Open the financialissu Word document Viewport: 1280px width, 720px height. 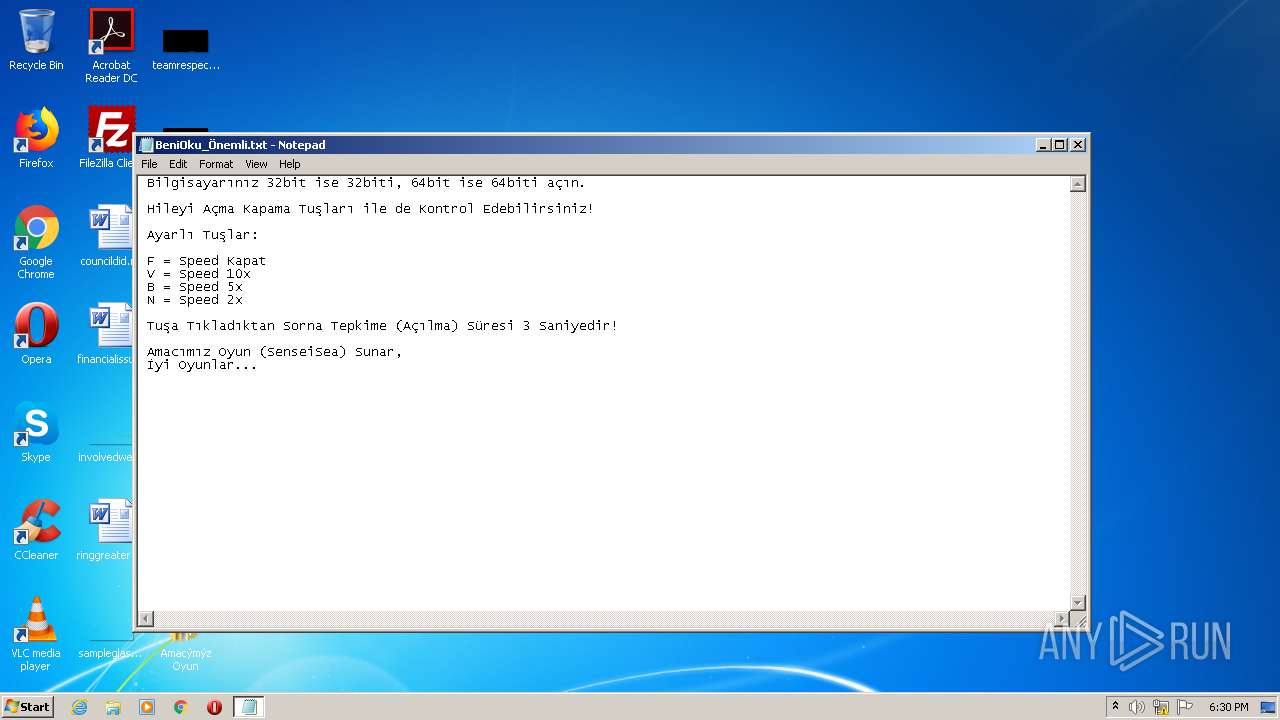108,334
